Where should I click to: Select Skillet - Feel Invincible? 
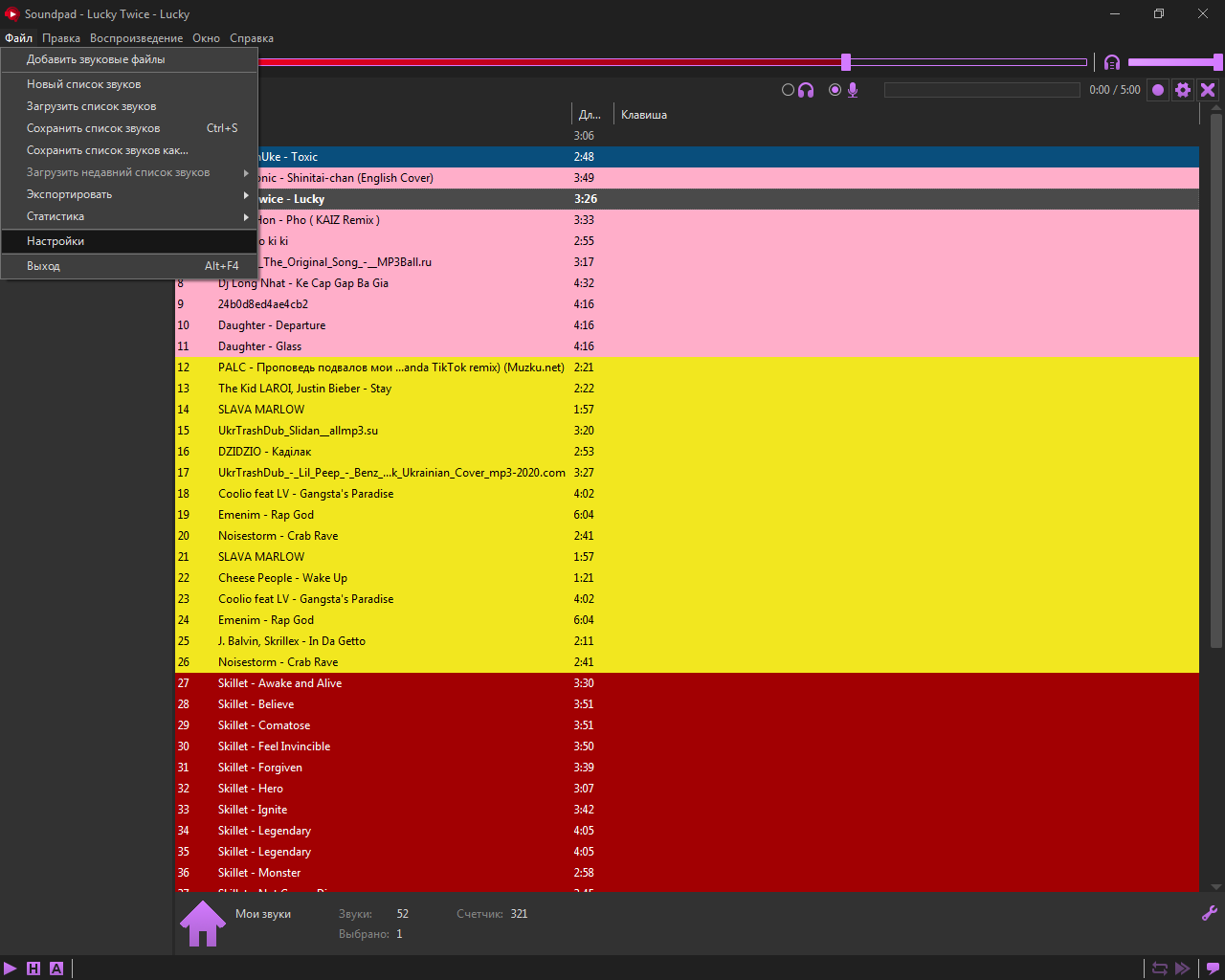pyautogui.click(x=687, y=746)
